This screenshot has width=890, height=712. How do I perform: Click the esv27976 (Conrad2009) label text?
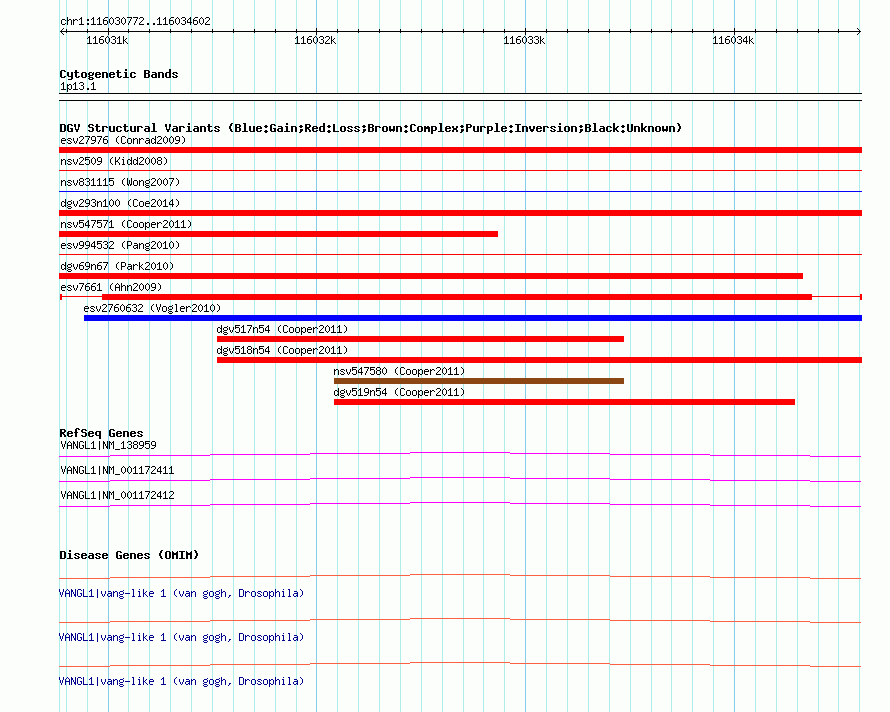pyautogui.click(x=123, y=140)
